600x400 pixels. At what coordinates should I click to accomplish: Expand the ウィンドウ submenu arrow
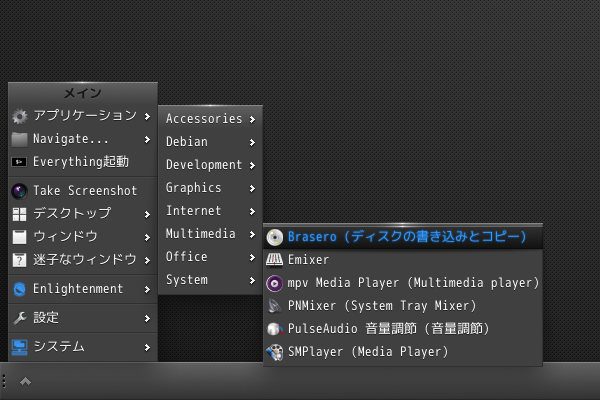click(147, 237)
